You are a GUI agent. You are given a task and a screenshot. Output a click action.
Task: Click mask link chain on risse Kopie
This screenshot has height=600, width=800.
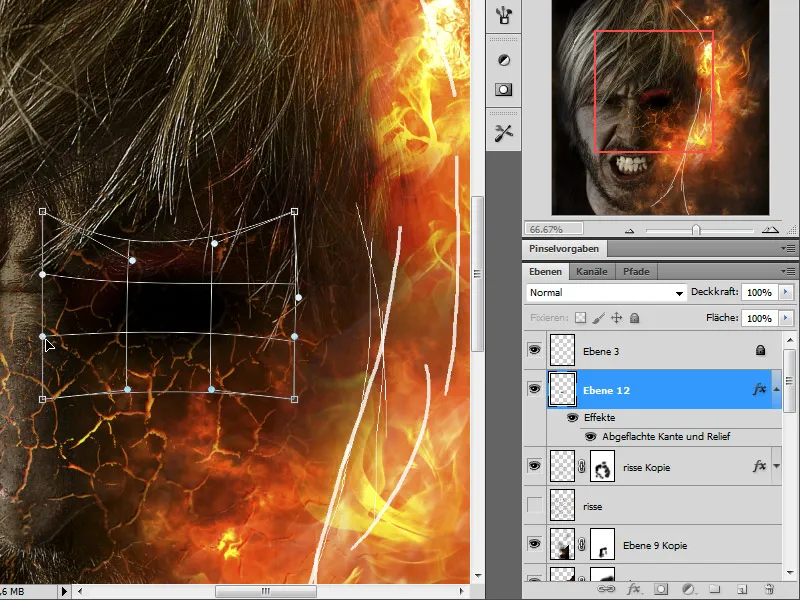(582, 466)
